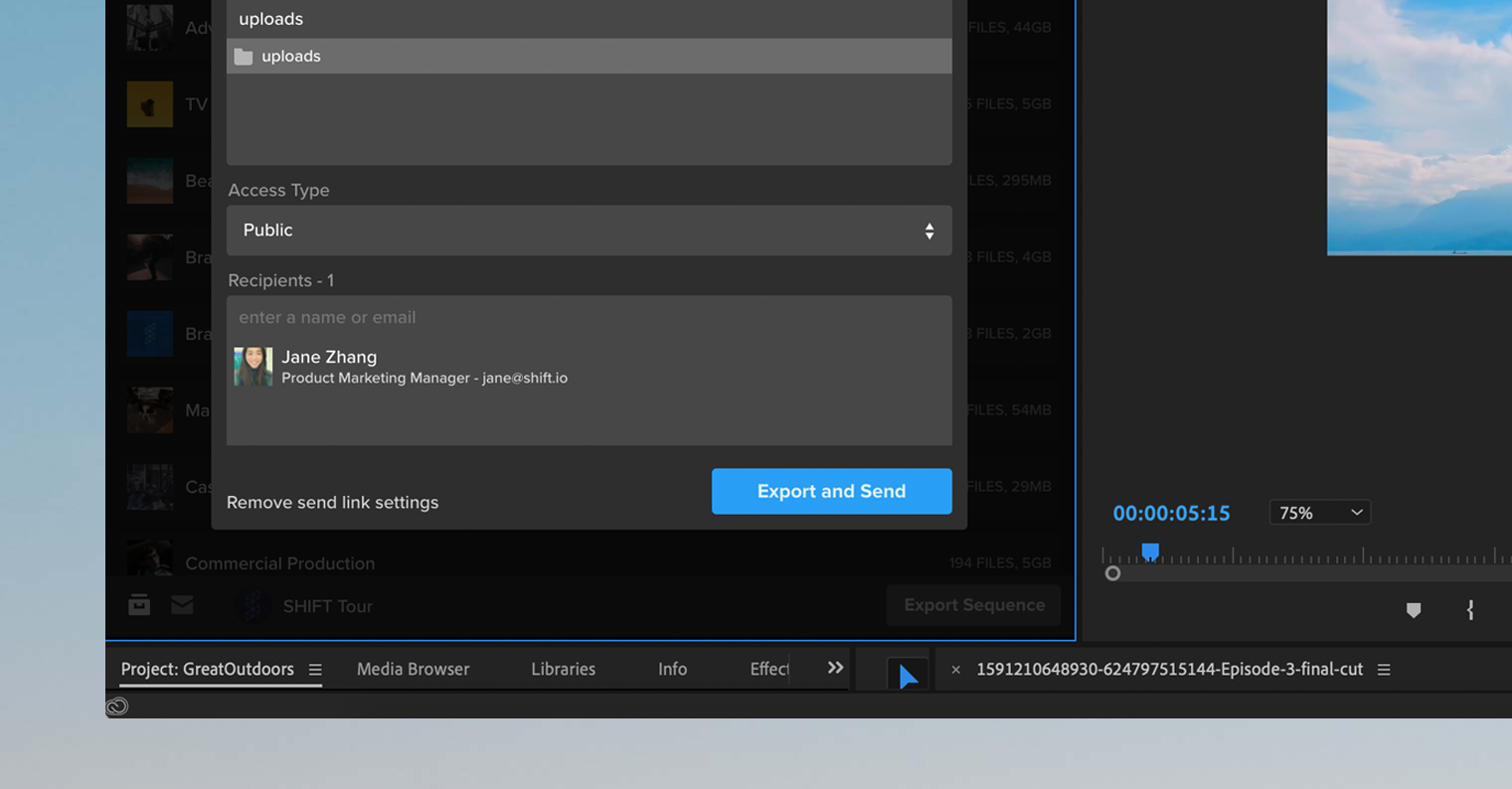Open the Libraries tab
1512x789 pixels.
click(x=563, y=669)
